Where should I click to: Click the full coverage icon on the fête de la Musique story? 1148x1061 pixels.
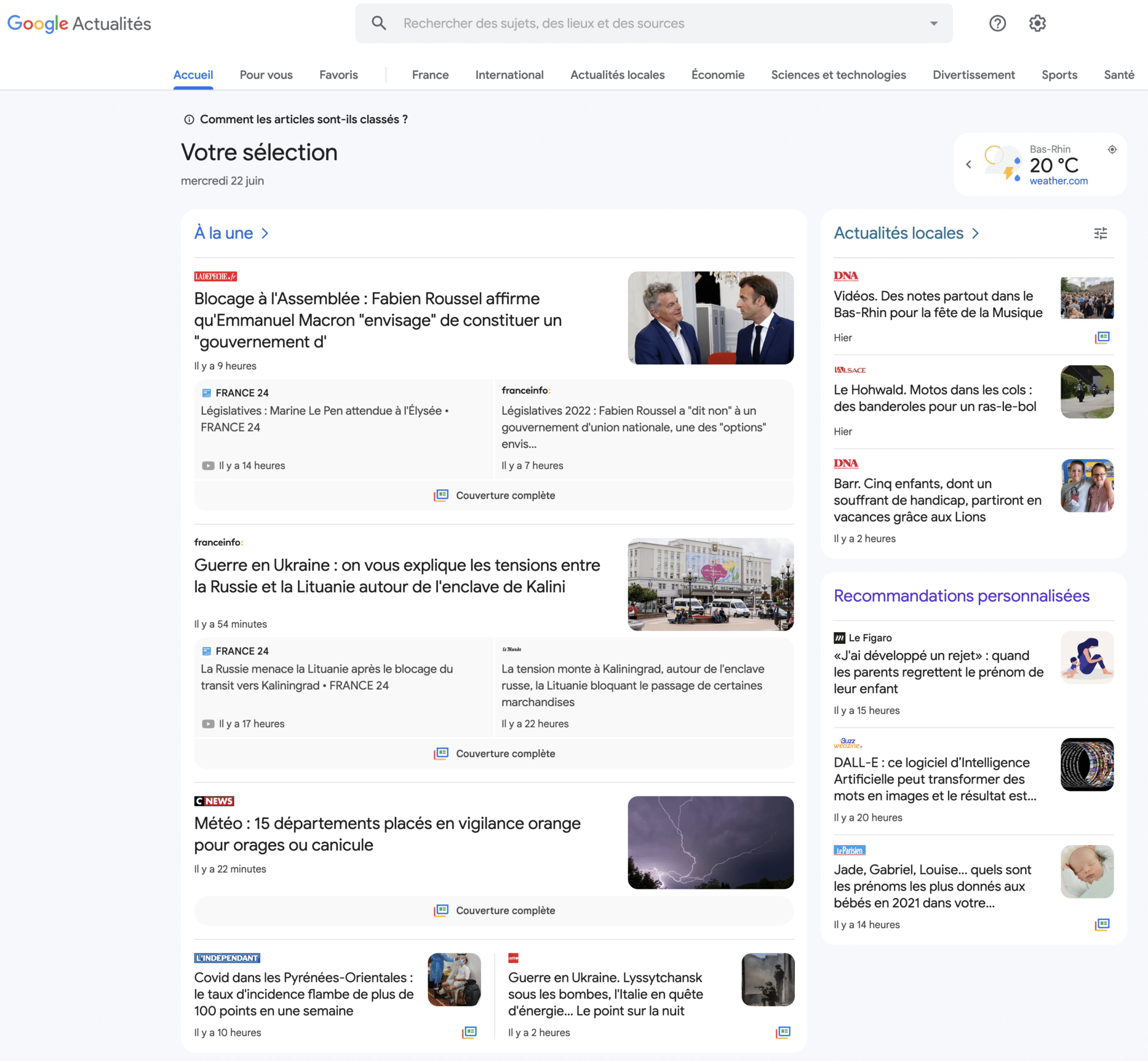pyautogui.click(x=1103, y=337)
